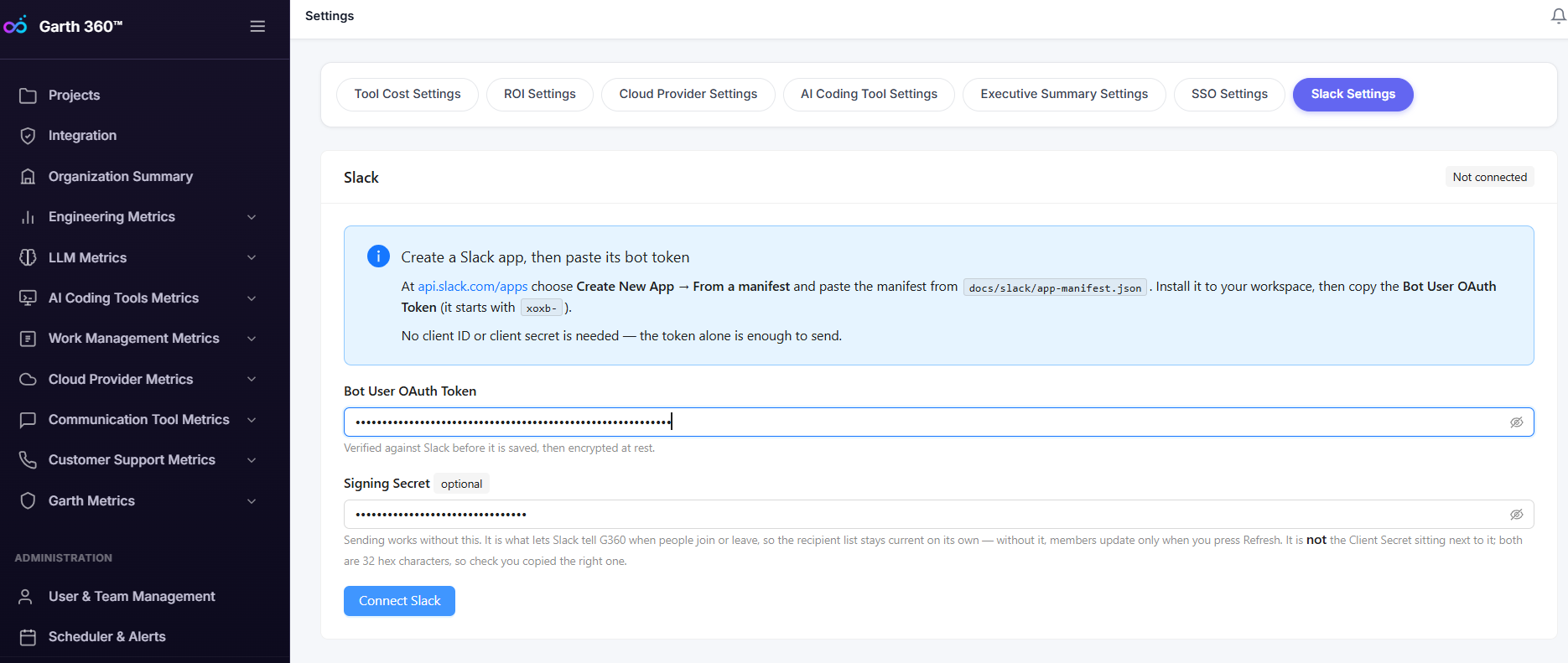Click the LLM Metrics brain icon
The height and width of the screenshot is (663, 1568).
(28, 257)
